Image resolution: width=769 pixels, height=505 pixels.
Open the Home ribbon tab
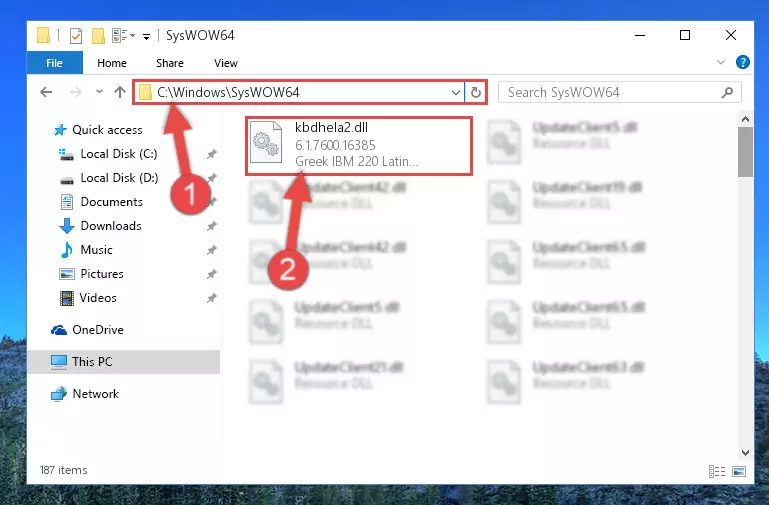pos(112,63)
